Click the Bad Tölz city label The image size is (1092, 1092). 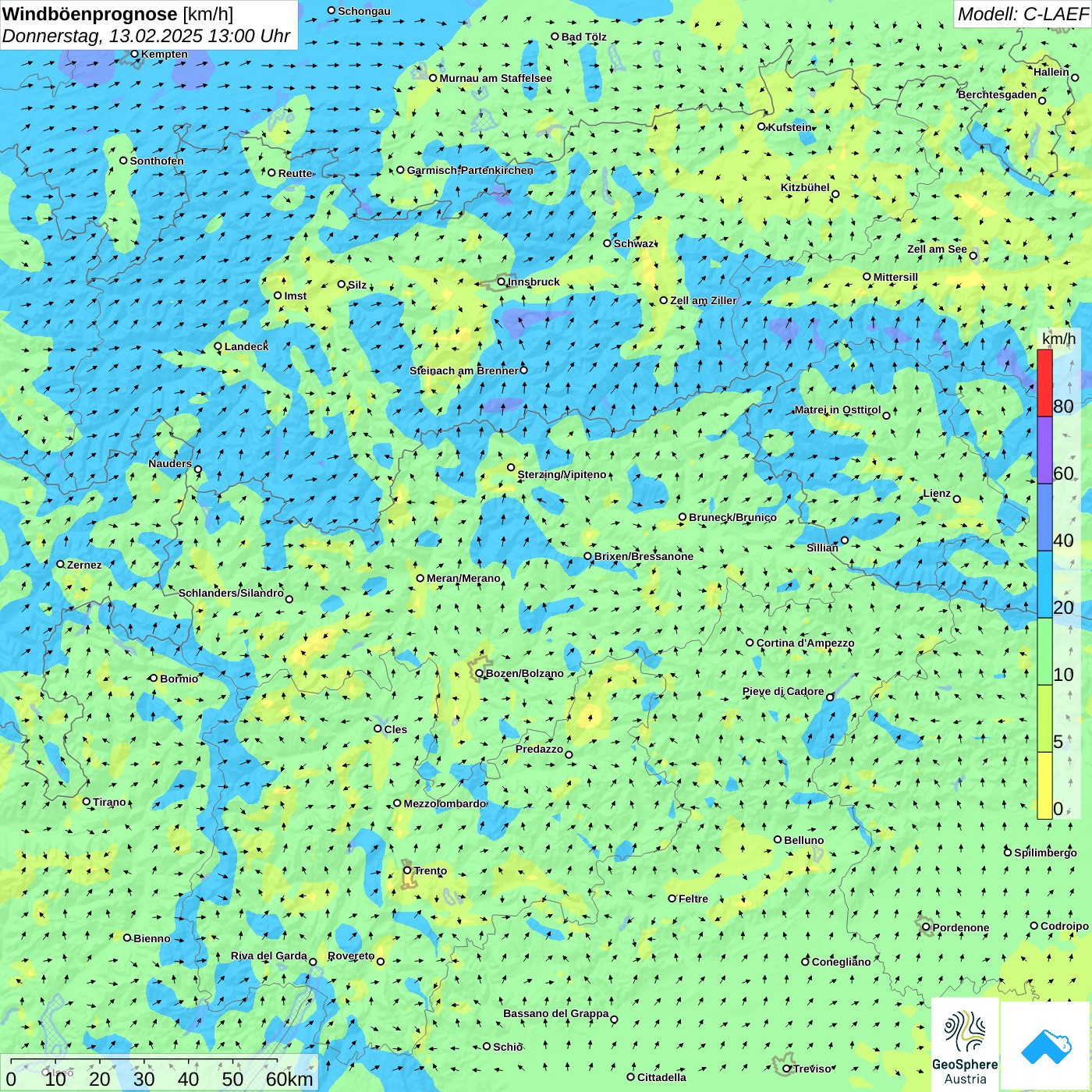pos(584,37)
